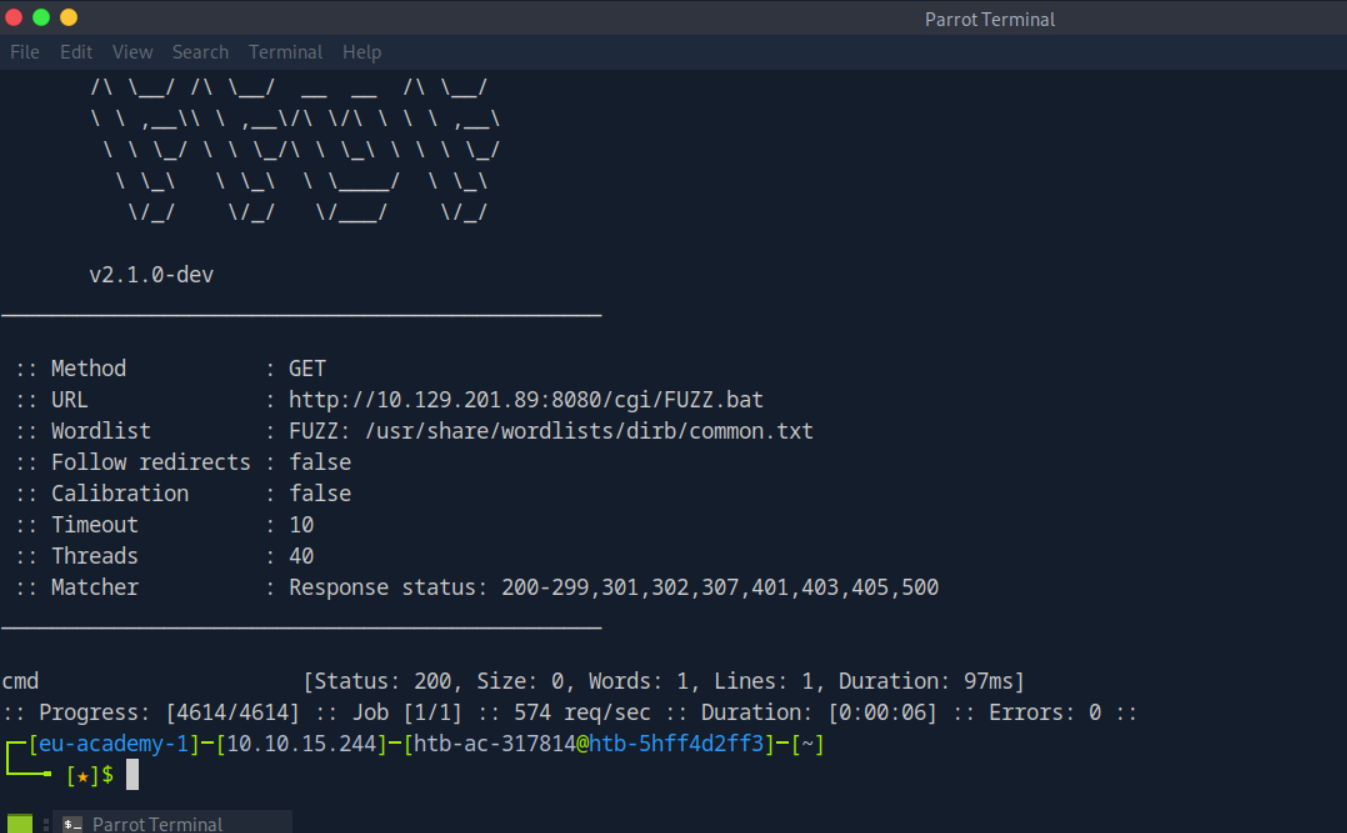The height and width of the screenshot is (833, 1347).
Task: Open the Help menu
Action: [x=361, y=52]
